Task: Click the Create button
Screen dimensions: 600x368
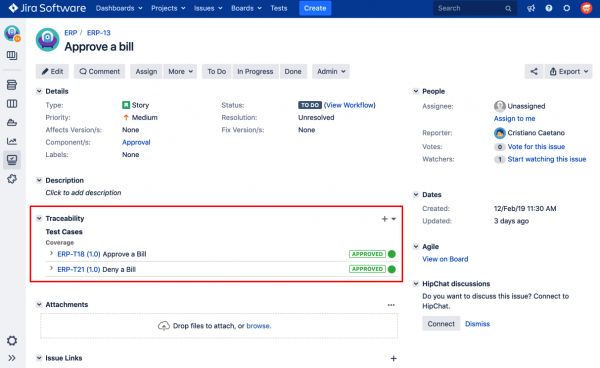Action: [315, 8]
